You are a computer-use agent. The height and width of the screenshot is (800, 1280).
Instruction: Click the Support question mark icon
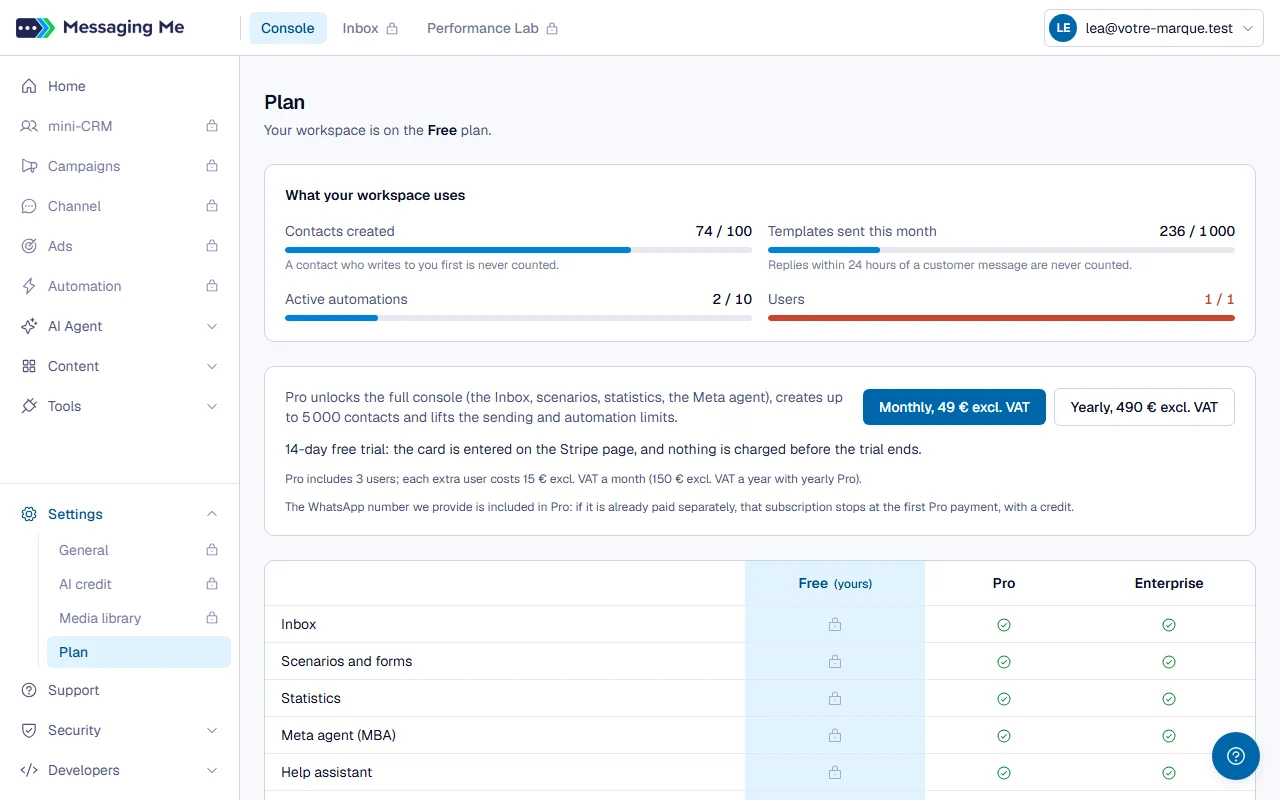click(29, 690)
